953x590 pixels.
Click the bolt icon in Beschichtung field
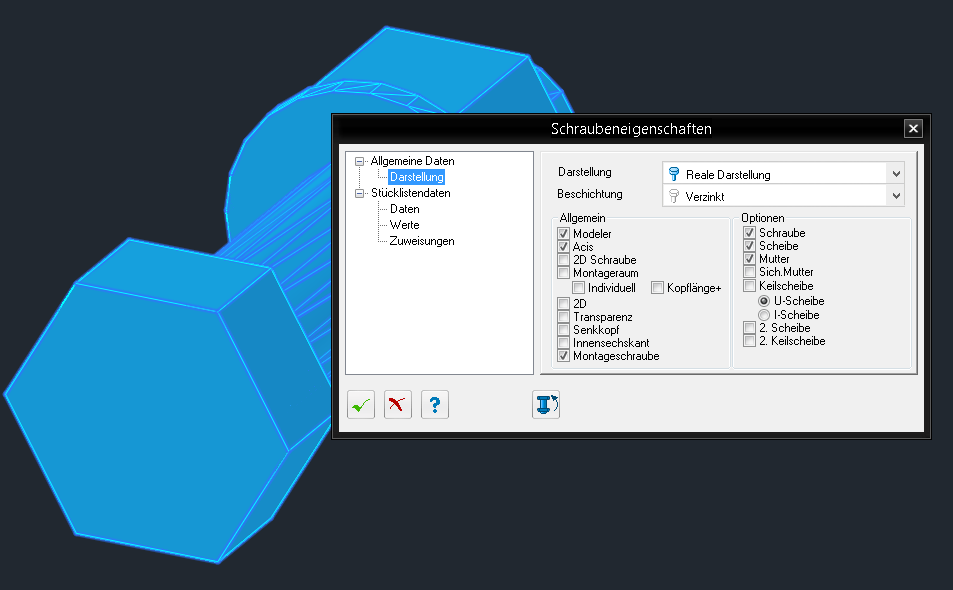point(673,196)
